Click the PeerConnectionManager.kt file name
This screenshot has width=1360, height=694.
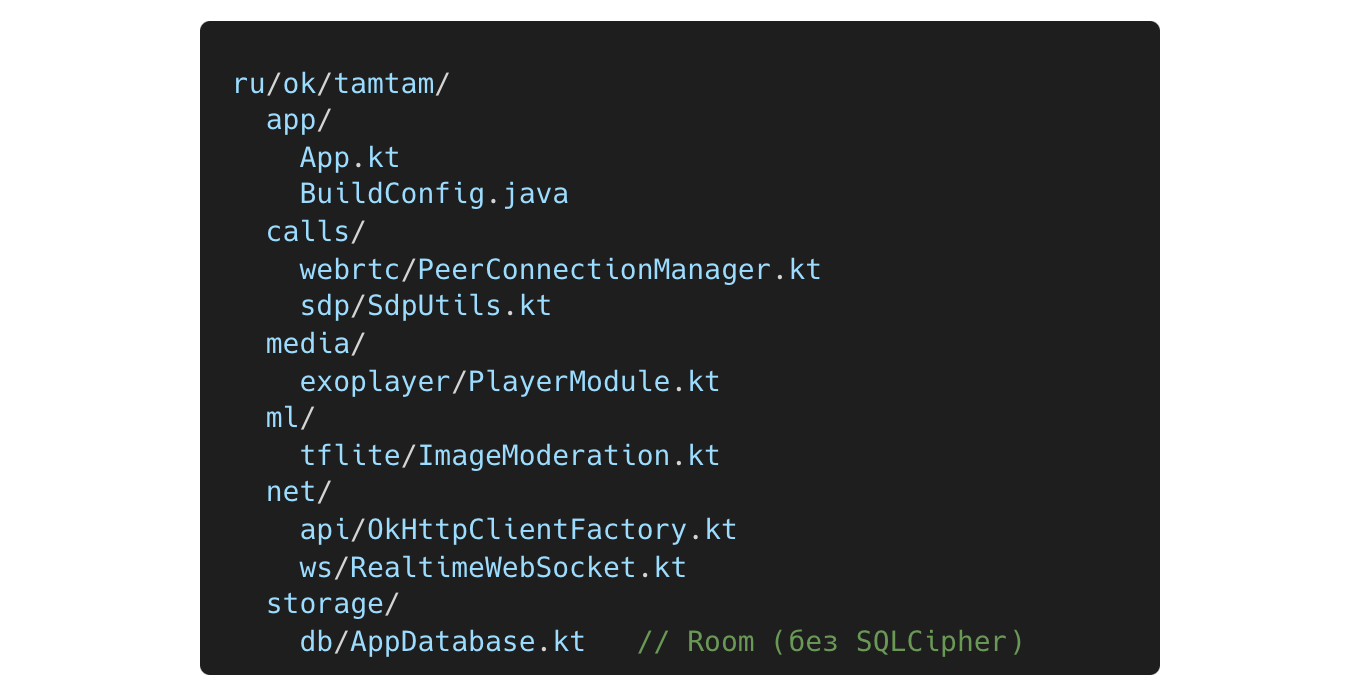pos(619,269)
